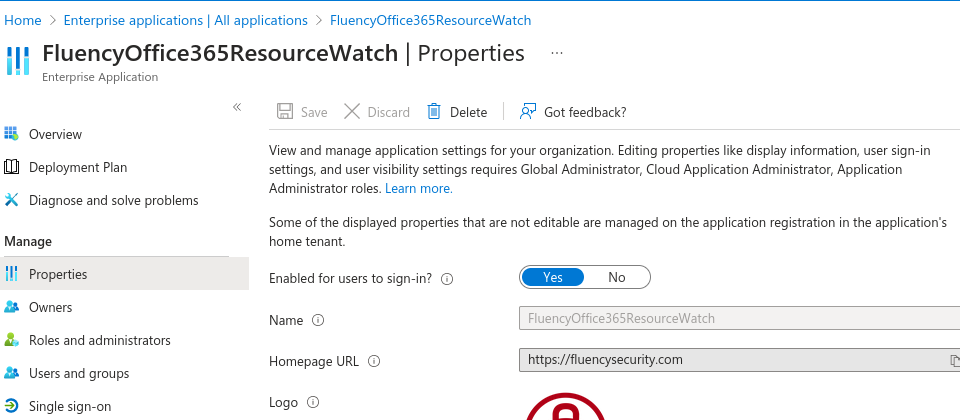Viewport: 960px width, 420px height.
Task: Click the wrench icon for Diagnose
Action: tap(11, 200)
